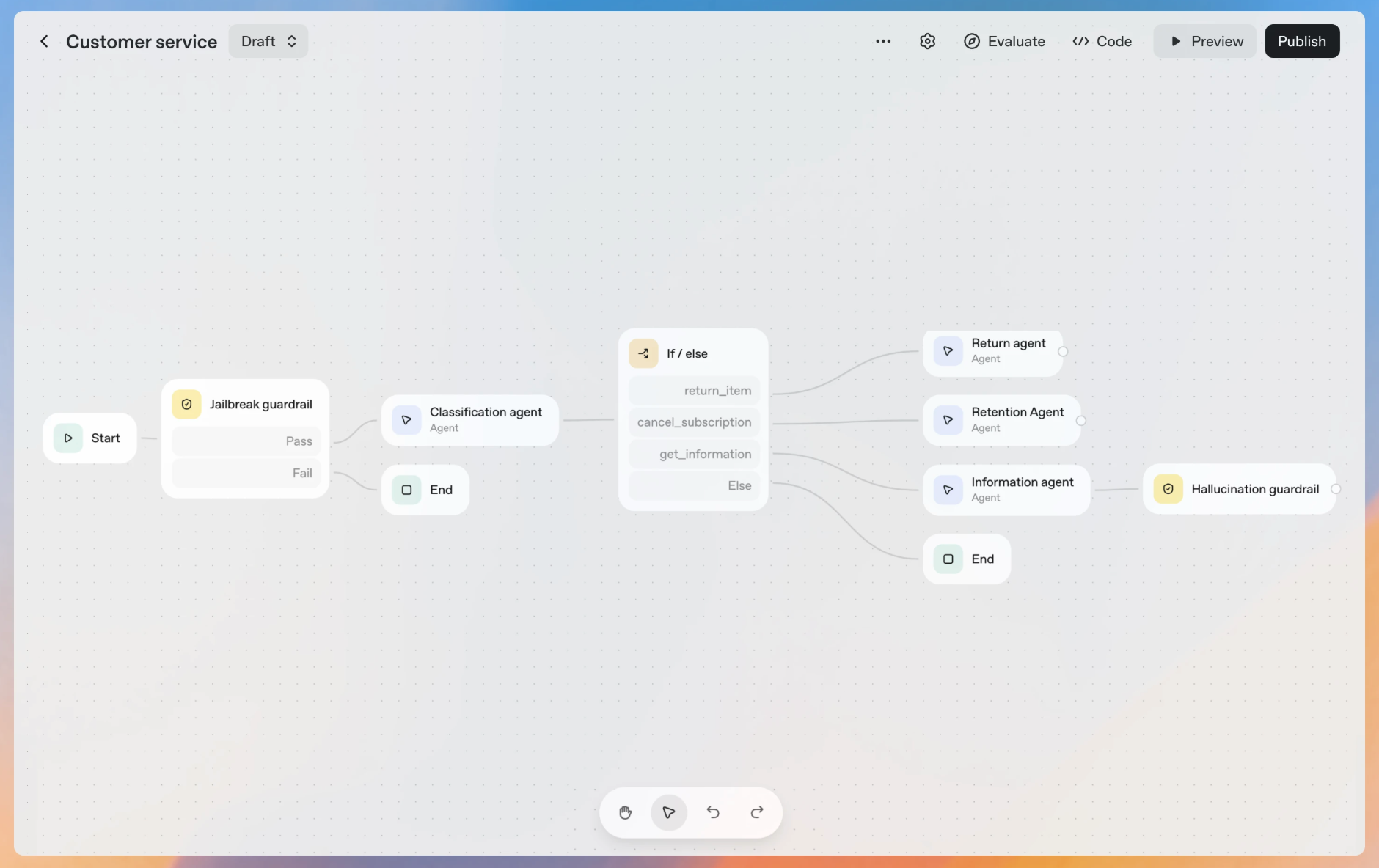Open workflow settings gear icon
The image size is (1379, 868).
pos(927,42)
